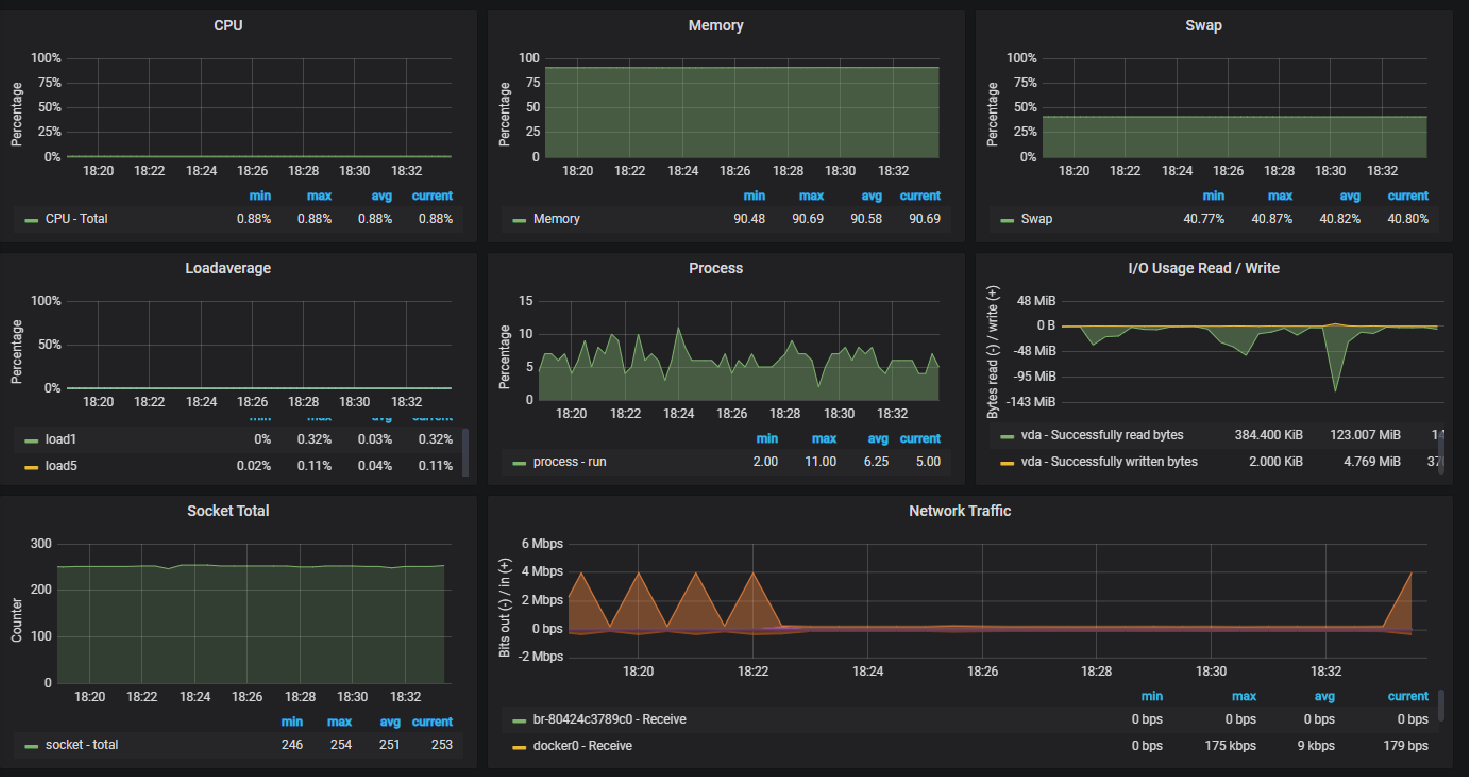Sort Socket Total legend by current column

[x=432, y=721]
